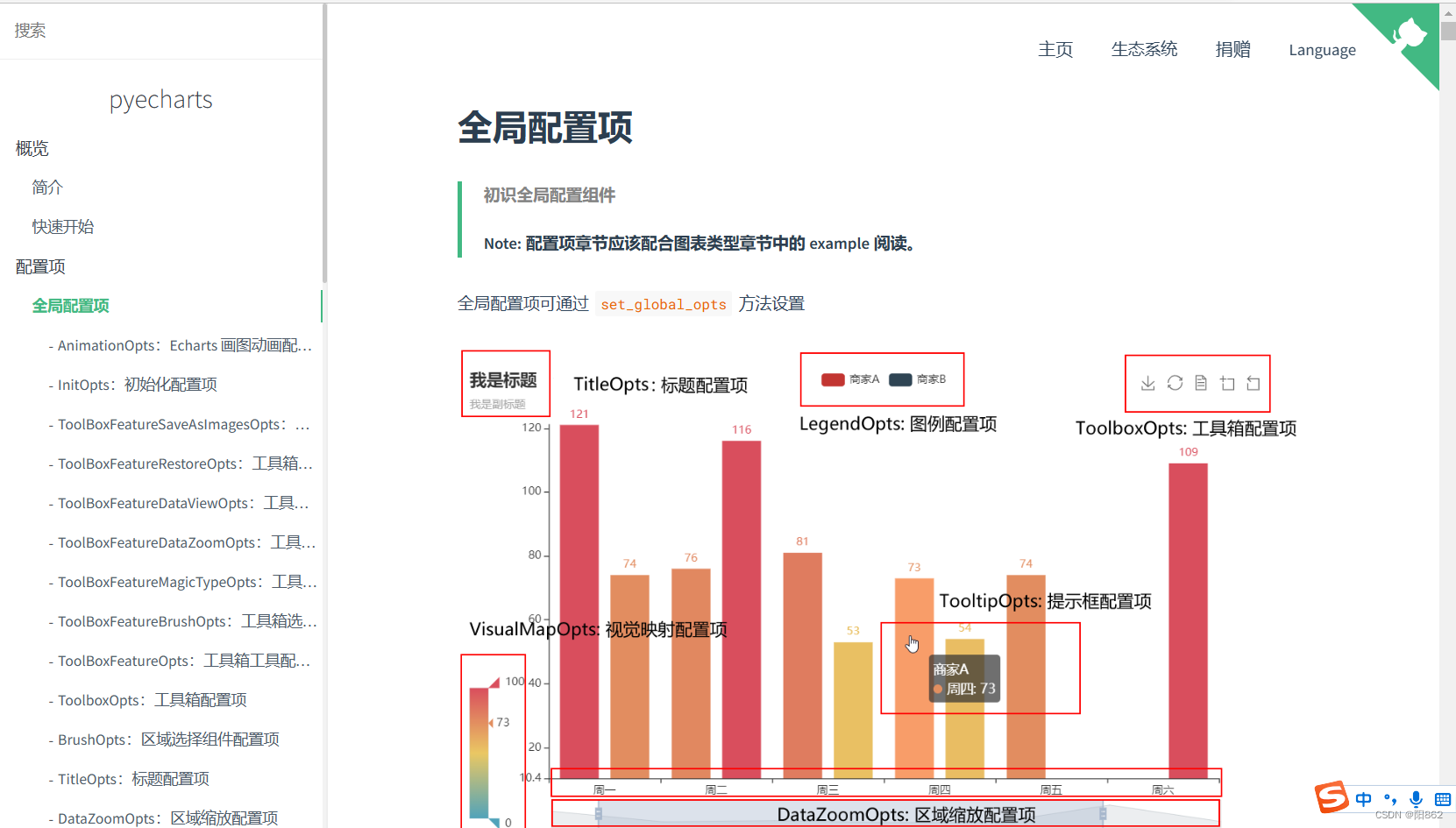This screenshot has height=828, width=1456.
Task: Open DataZoomOpts 区域缩放配置项 sidebar entry
Action: (163, 818)
